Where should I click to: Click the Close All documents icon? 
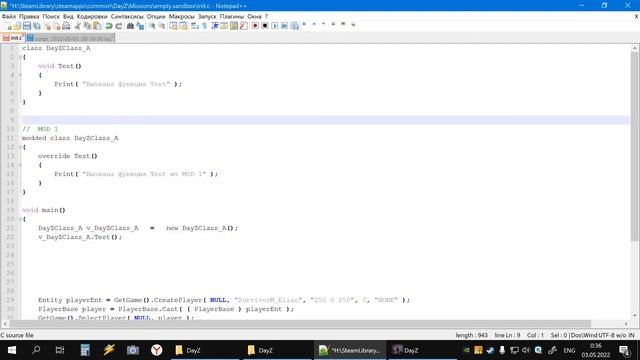pos(57,26)
